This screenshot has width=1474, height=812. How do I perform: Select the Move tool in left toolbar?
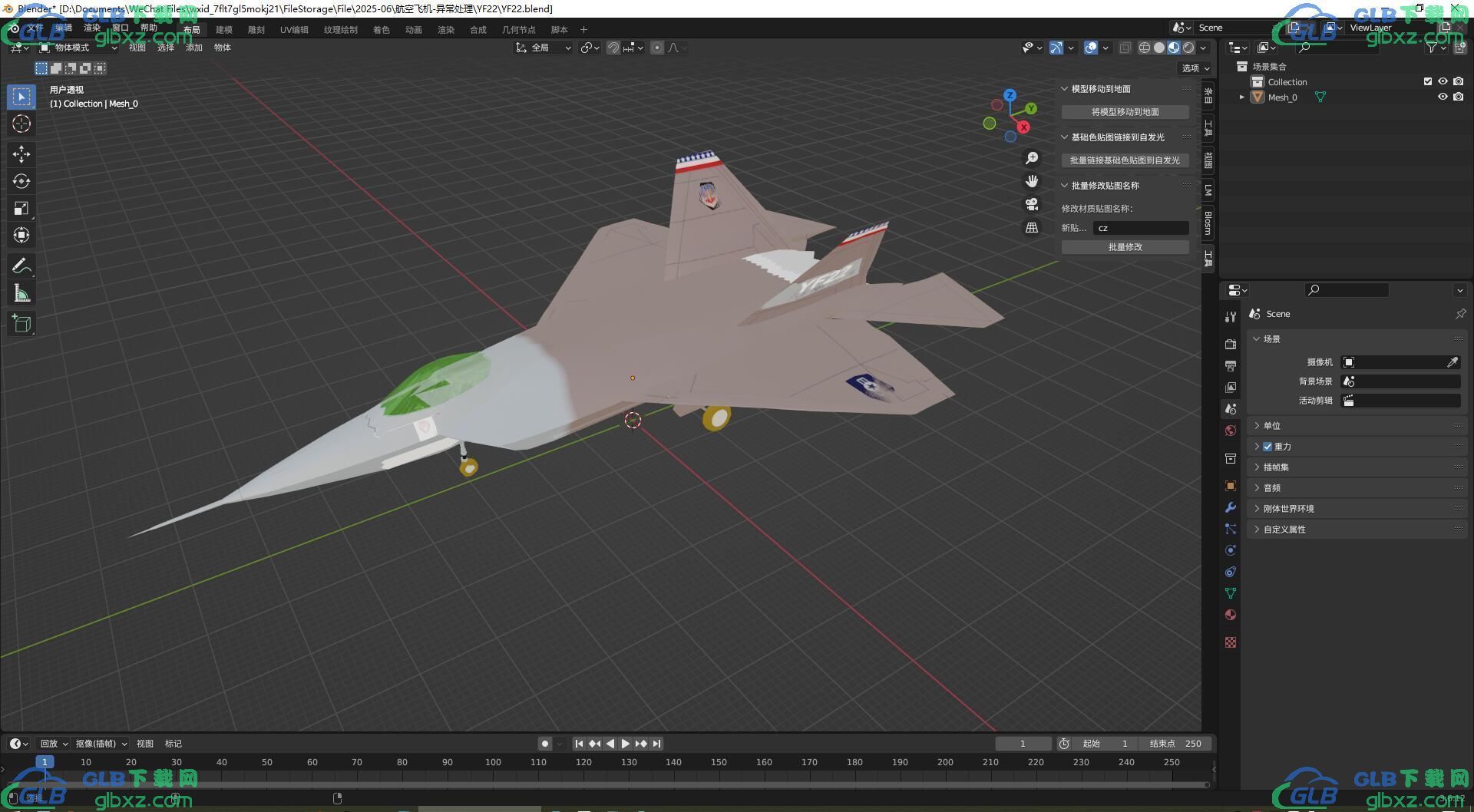pos(21,154)
